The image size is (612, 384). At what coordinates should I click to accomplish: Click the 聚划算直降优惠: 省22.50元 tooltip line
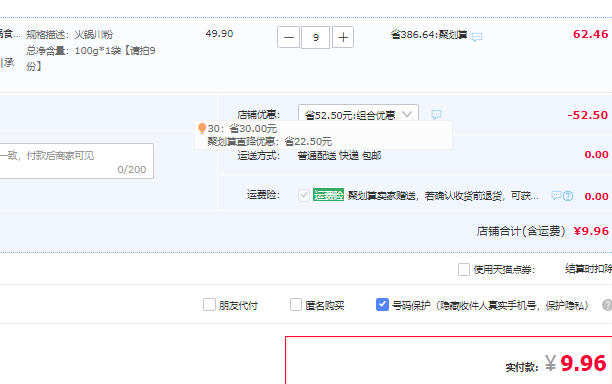pyautogui.click(x=269, y=142)
